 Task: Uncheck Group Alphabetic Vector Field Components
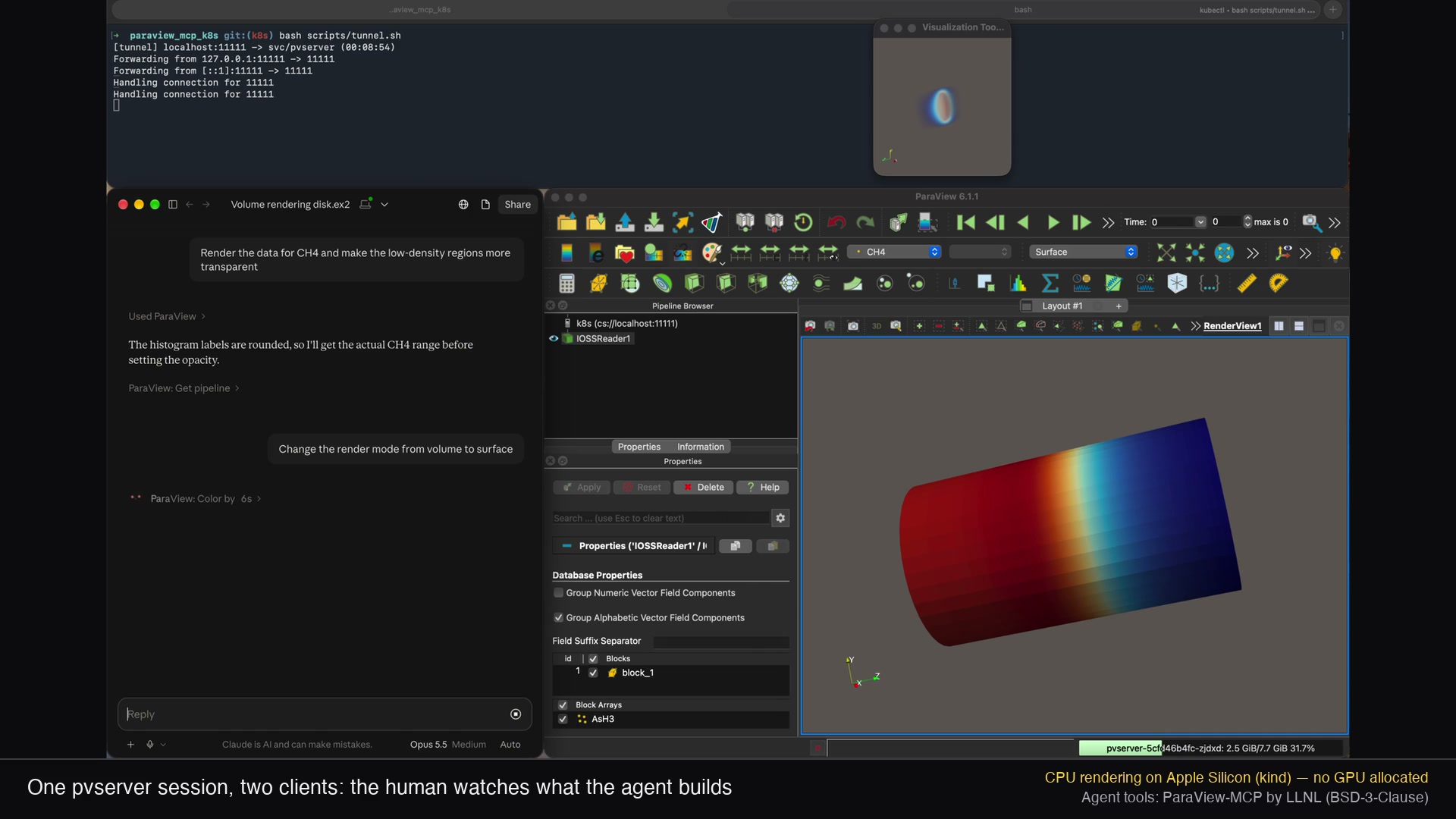click(x=559, y=618)
